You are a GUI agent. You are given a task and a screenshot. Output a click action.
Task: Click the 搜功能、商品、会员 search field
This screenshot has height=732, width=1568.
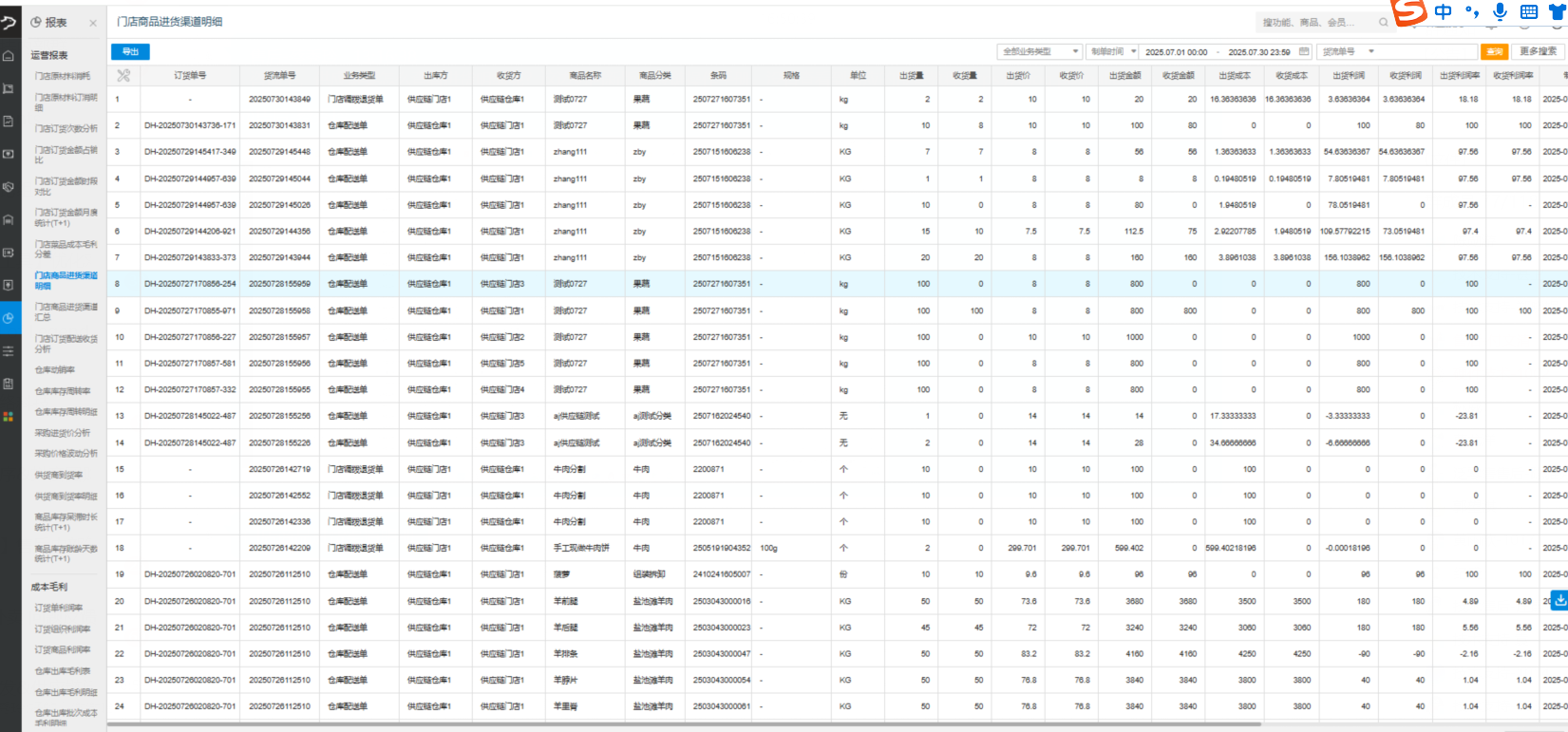(1315, 22)
